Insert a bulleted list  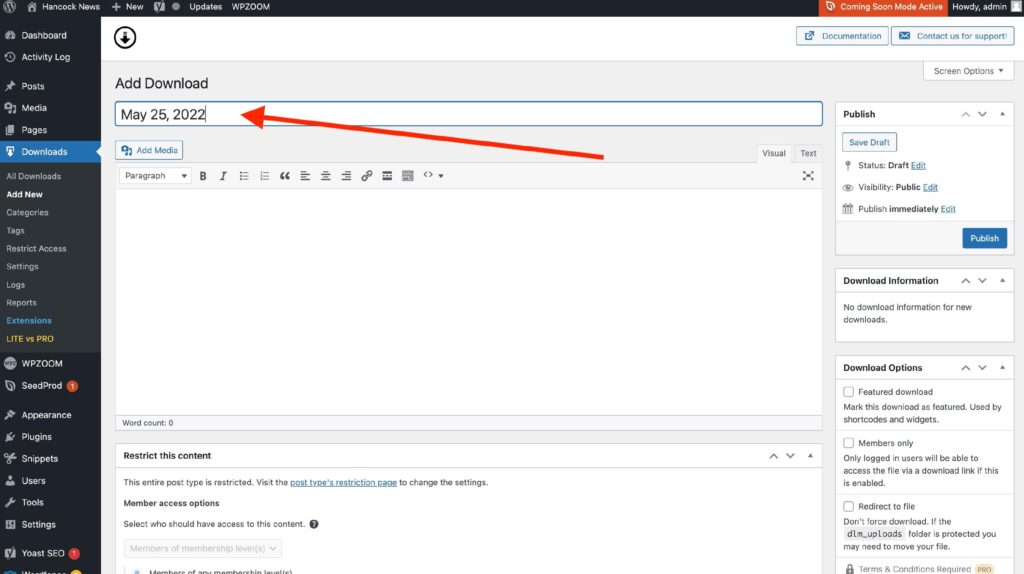tap(244, 176)
